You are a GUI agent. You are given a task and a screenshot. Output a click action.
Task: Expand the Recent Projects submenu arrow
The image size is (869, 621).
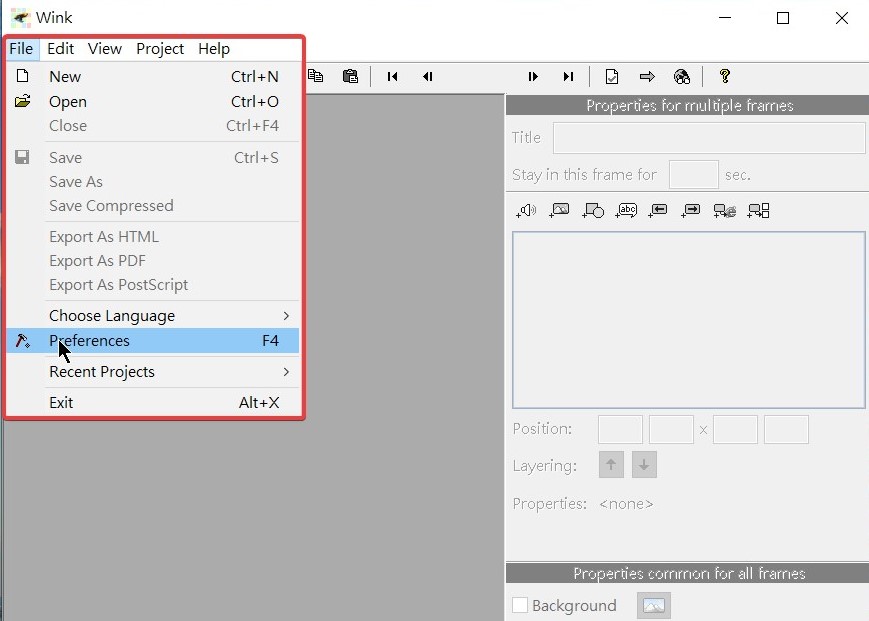(286, 372)
